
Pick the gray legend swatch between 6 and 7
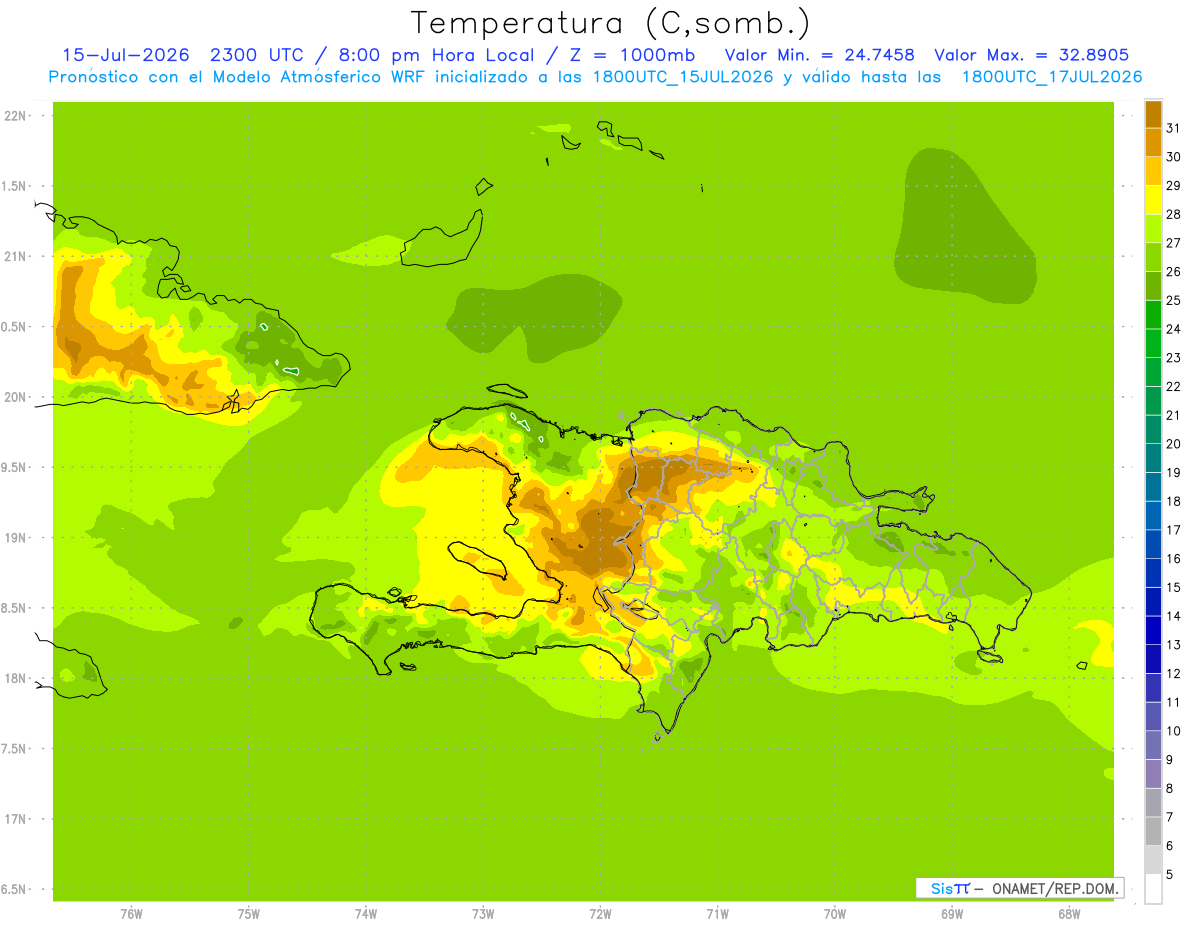coord(1153,831)
